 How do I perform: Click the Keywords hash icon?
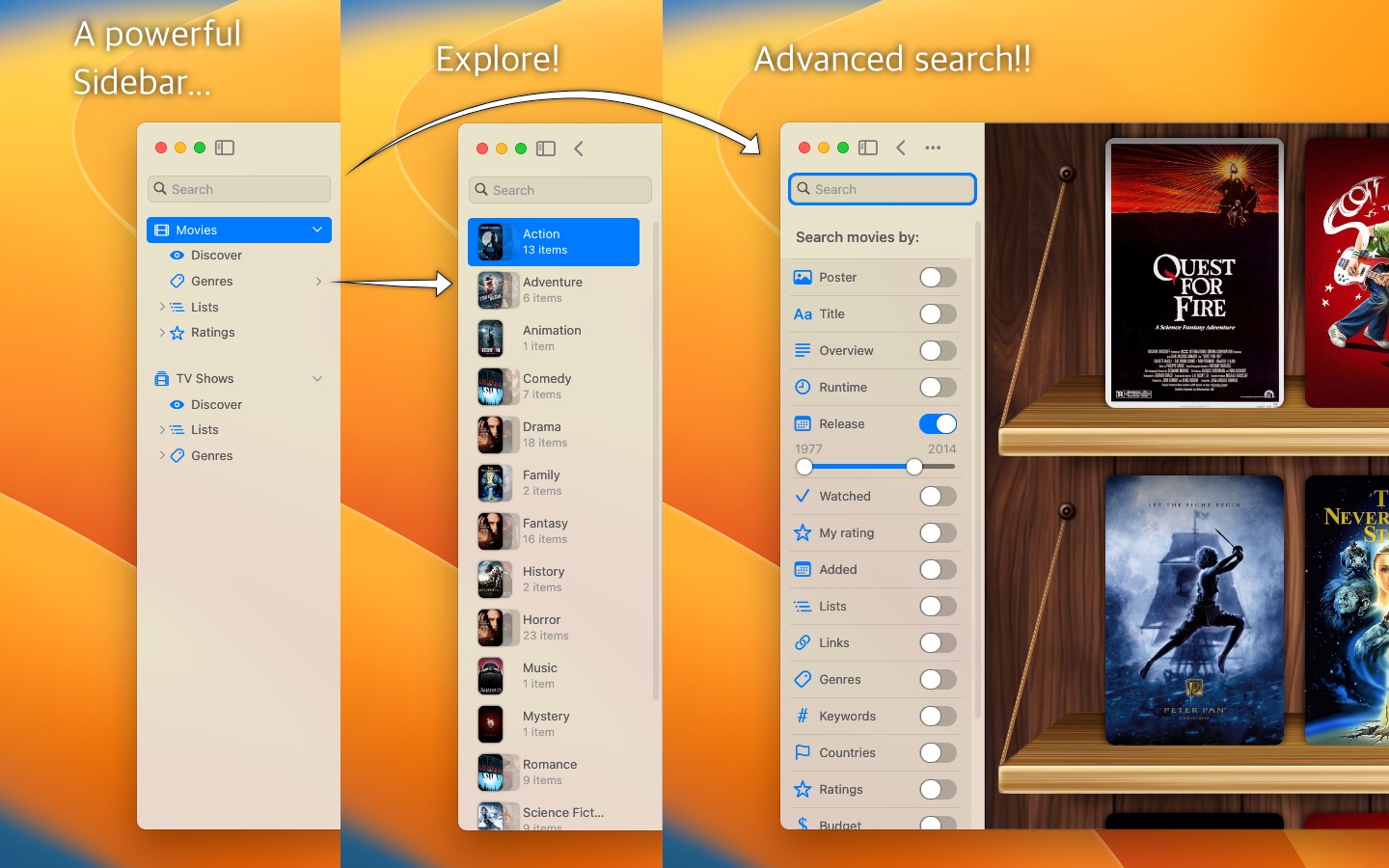803,717
